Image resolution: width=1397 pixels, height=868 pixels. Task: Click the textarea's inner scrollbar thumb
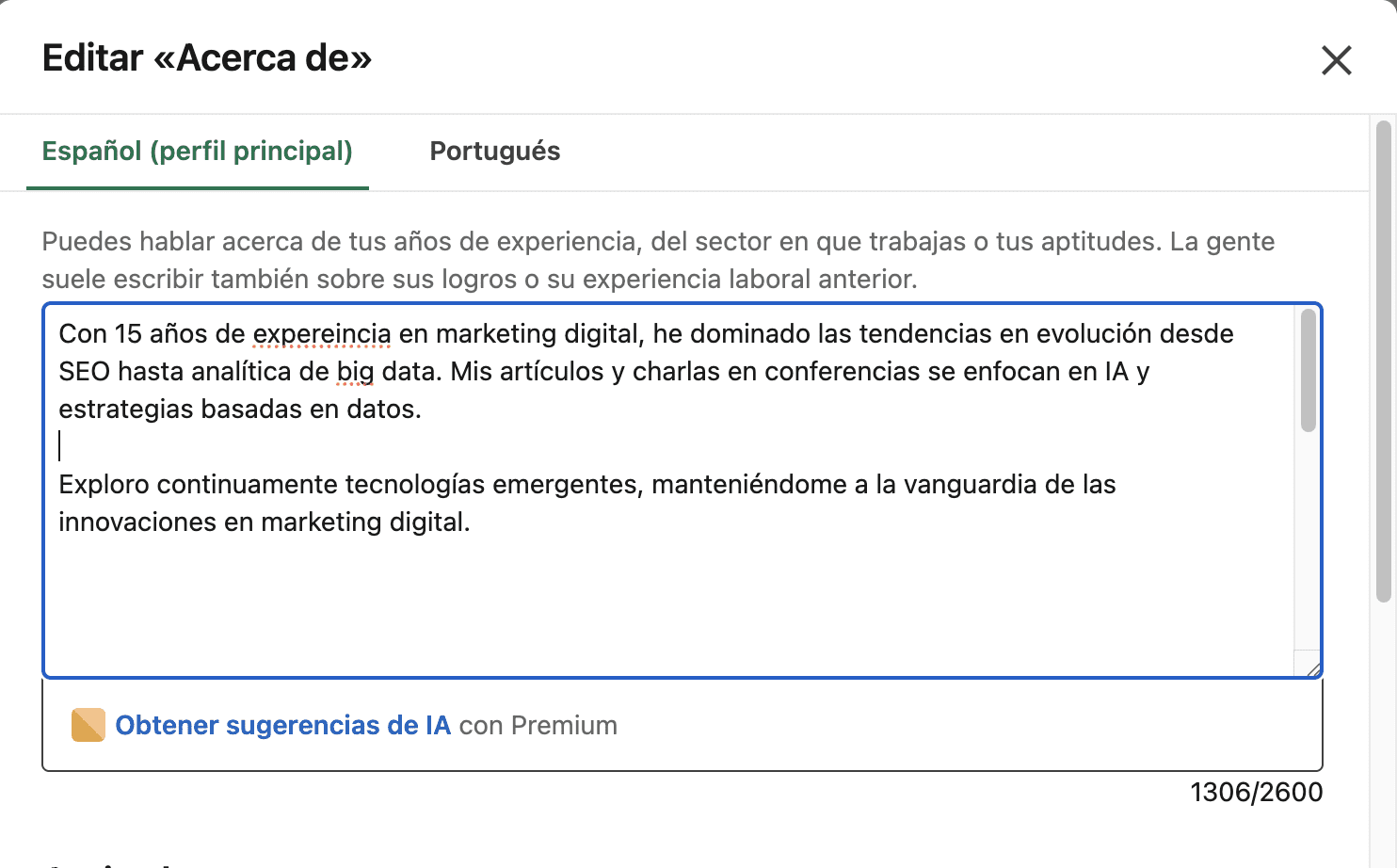coord(1308,370)
